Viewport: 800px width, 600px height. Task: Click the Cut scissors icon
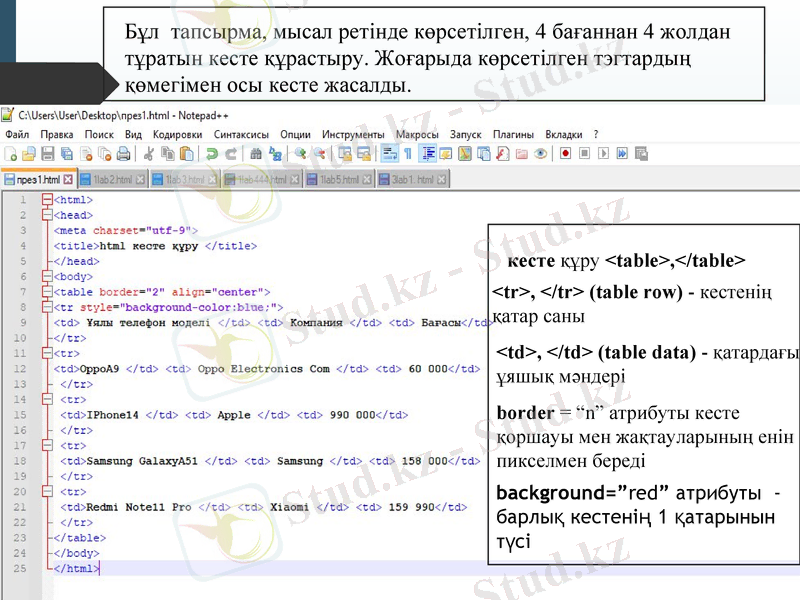pos(148,154)
